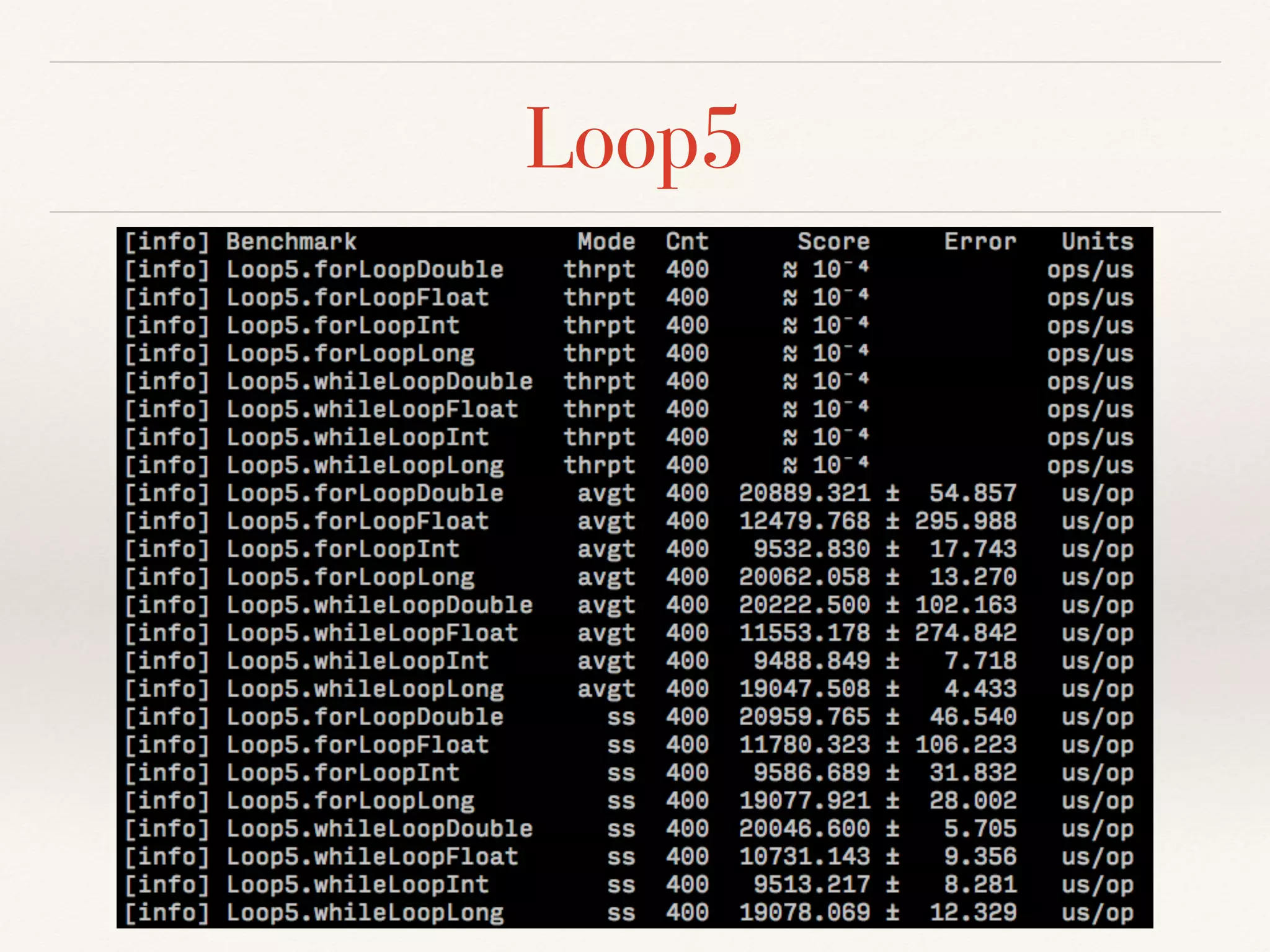Click the error value 274.842
Screen dimensions: 1270x952
(x=966, y=633)
